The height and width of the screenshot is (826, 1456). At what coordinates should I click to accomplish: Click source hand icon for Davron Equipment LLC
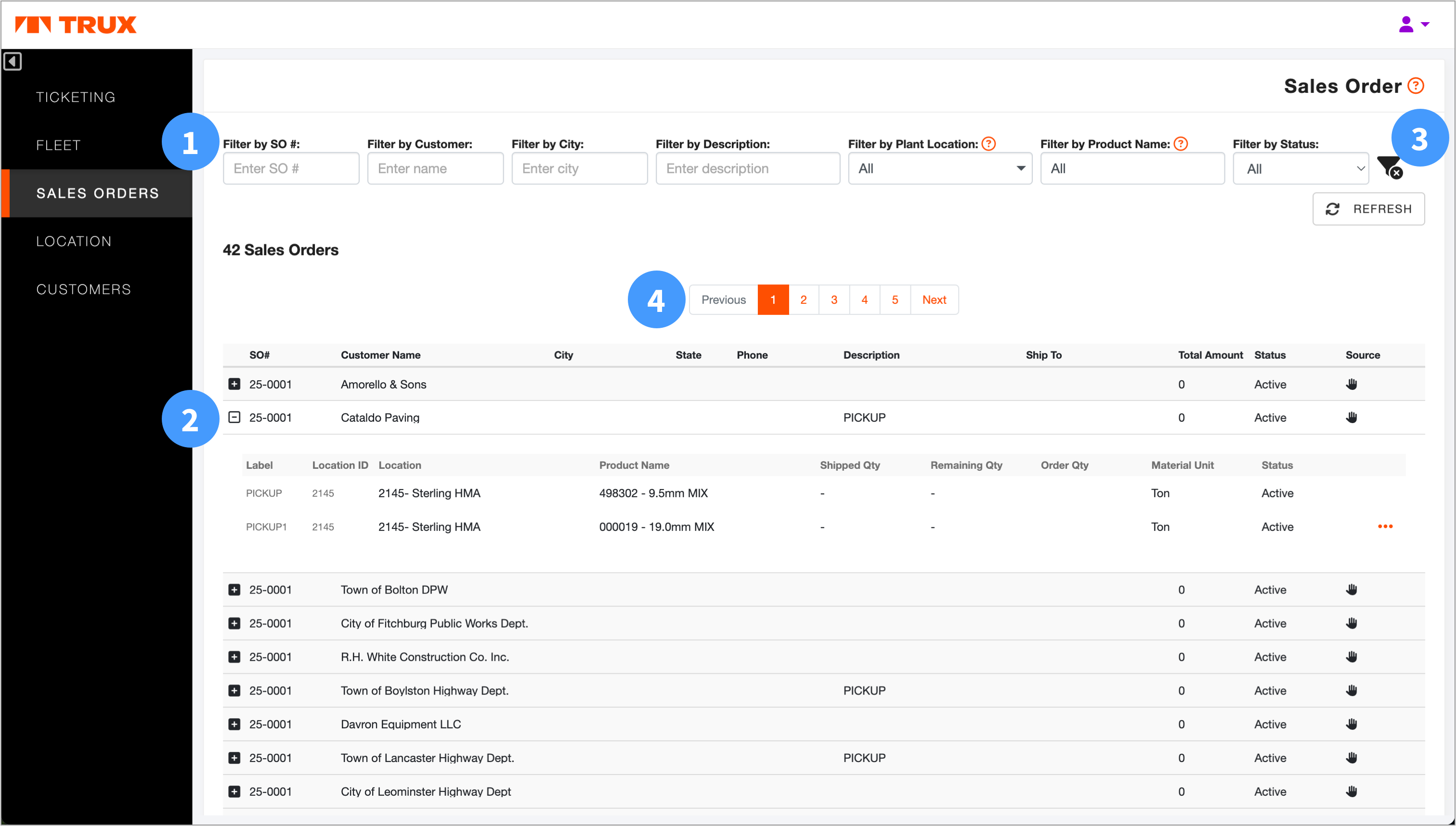[x=1352, y=724]
